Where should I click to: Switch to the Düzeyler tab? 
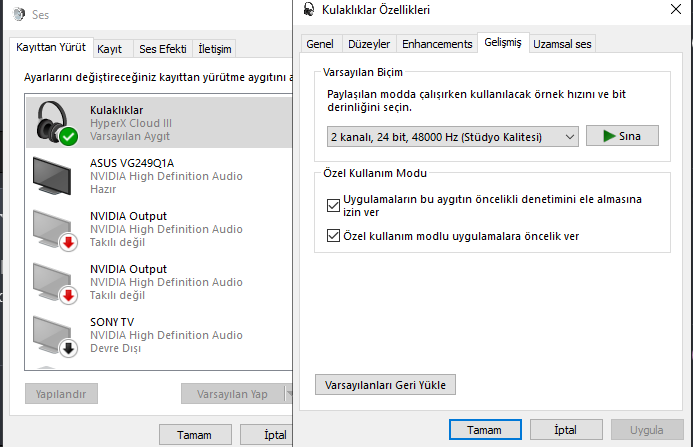368,44
